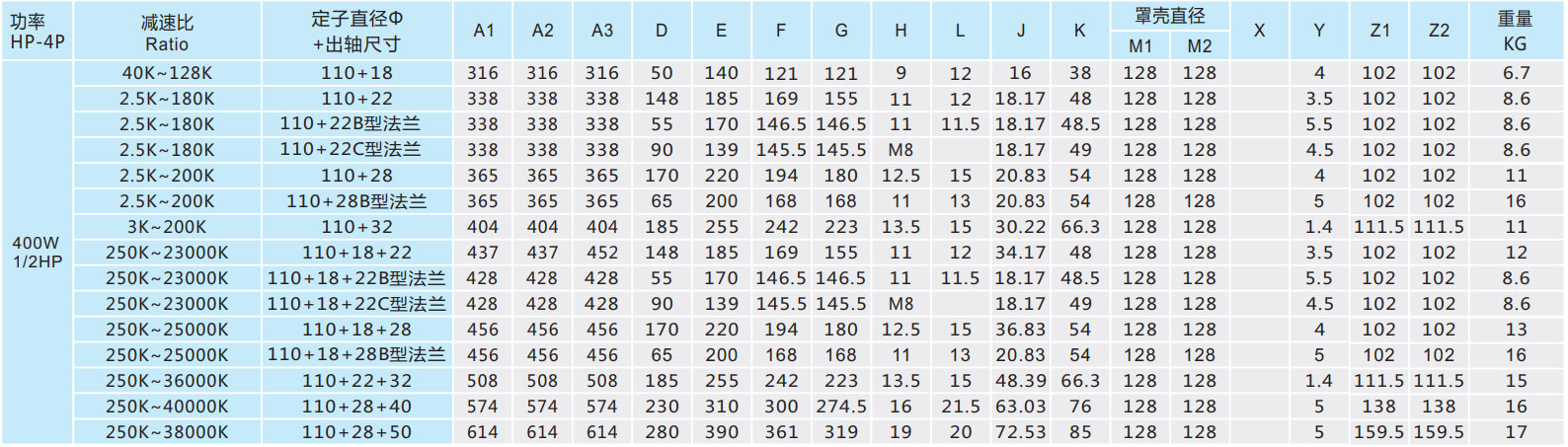Click the 400W 1/2HP power cell
The height and width of the screenshot is (447, 1568).
(38, 252)
